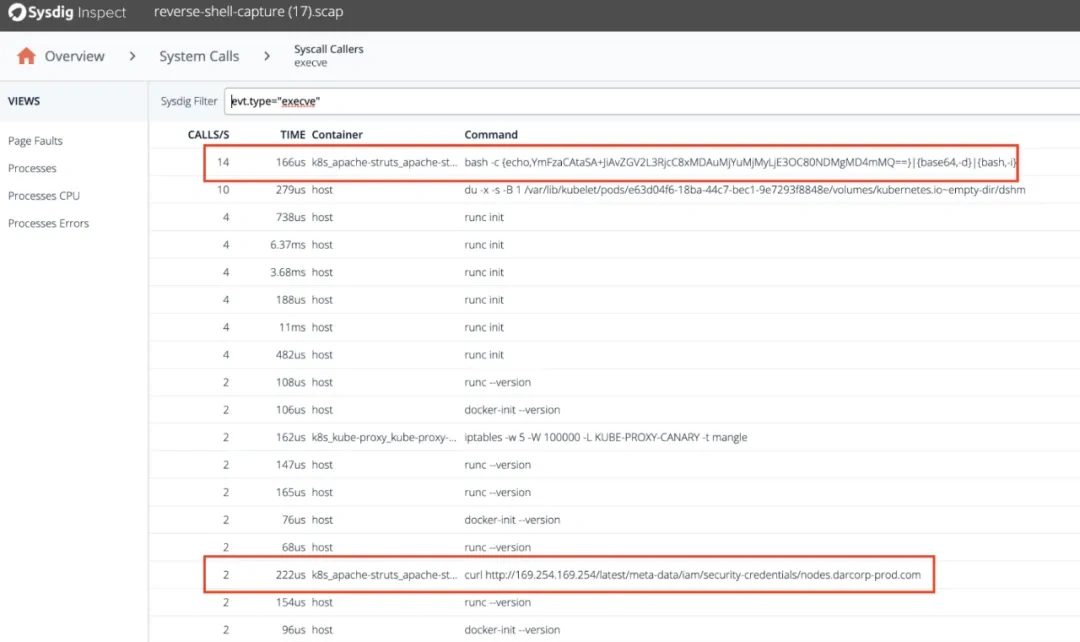Select the runc init row timed 188us

tap(614, 300)
